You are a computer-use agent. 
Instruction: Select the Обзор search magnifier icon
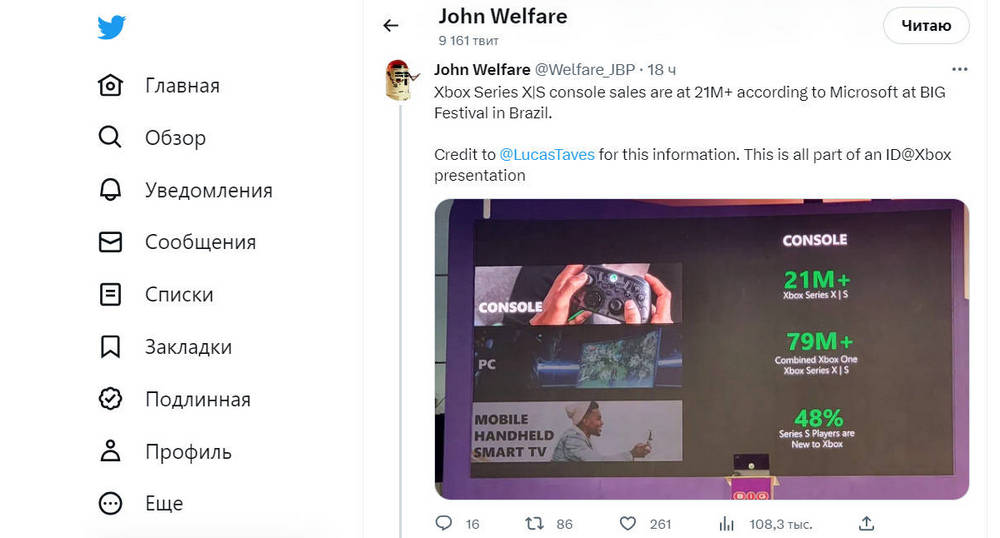110,137
